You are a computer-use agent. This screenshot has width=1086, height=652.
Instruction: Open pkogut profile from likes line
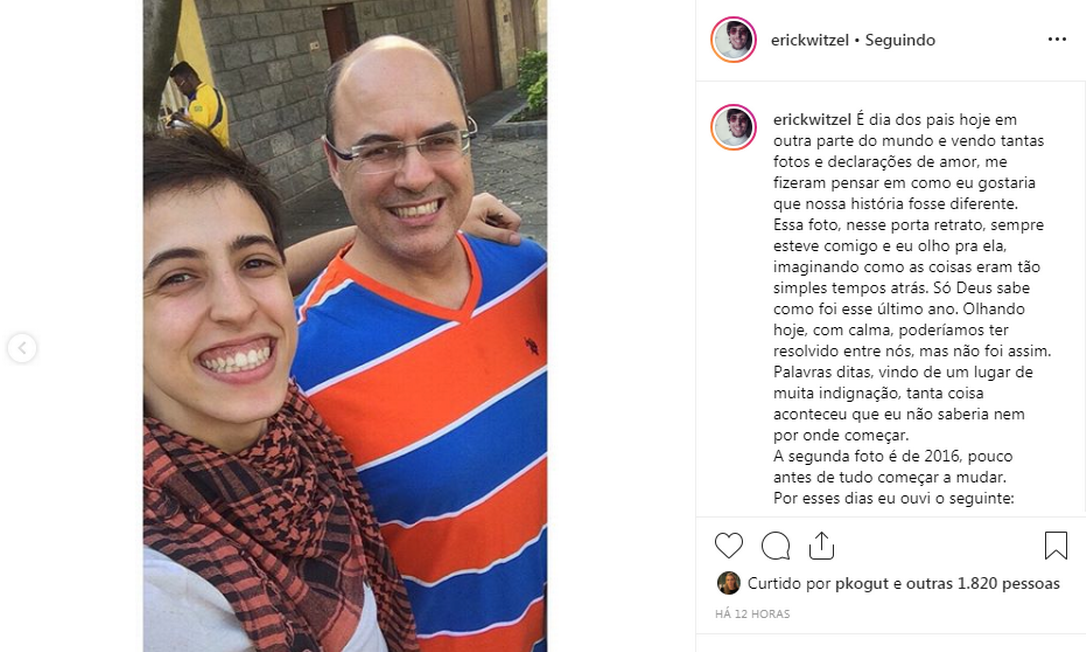(862, 583)
